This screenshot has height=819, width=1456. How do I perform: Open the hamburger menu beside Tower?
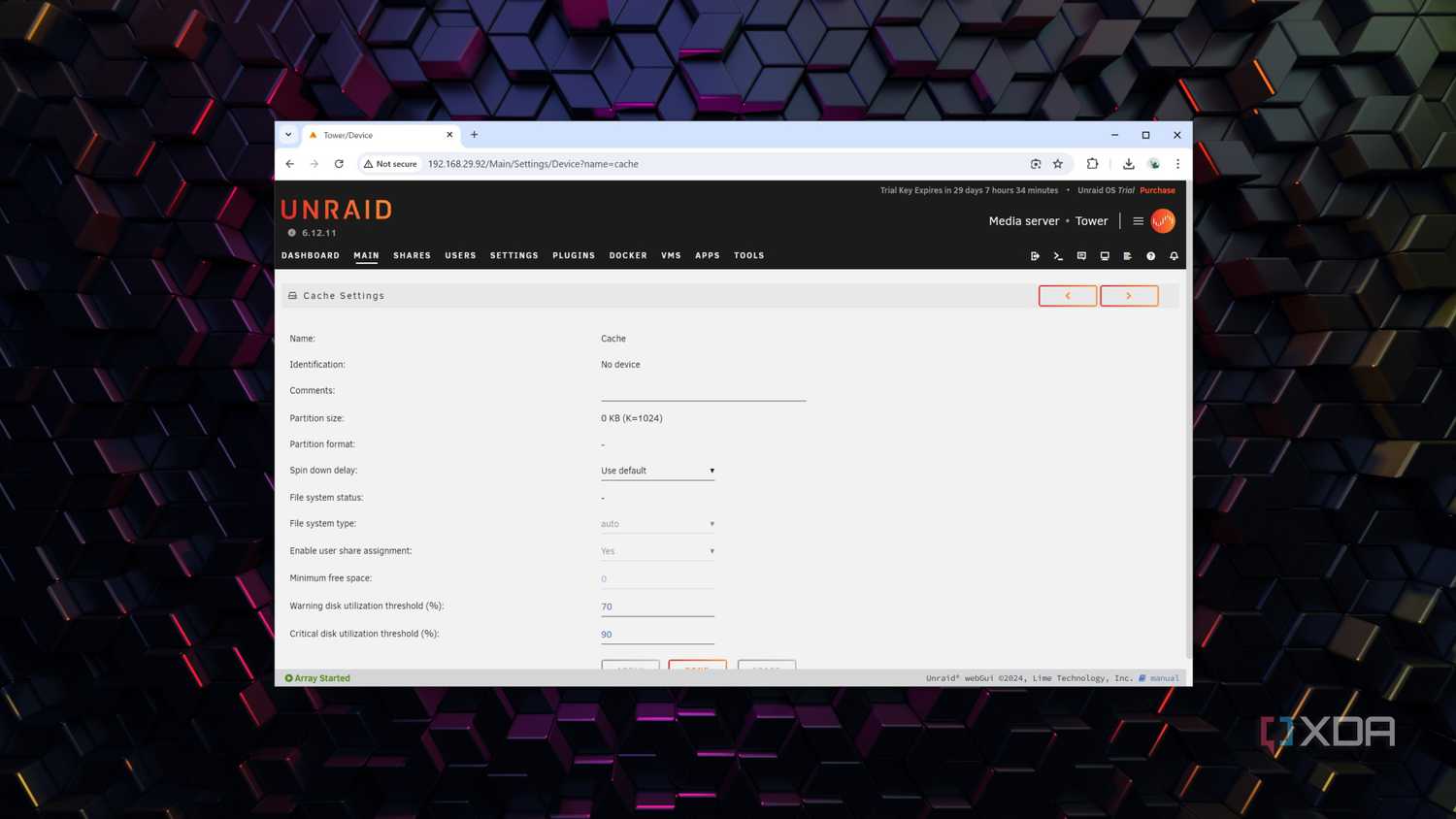[x=1139, y=221]
